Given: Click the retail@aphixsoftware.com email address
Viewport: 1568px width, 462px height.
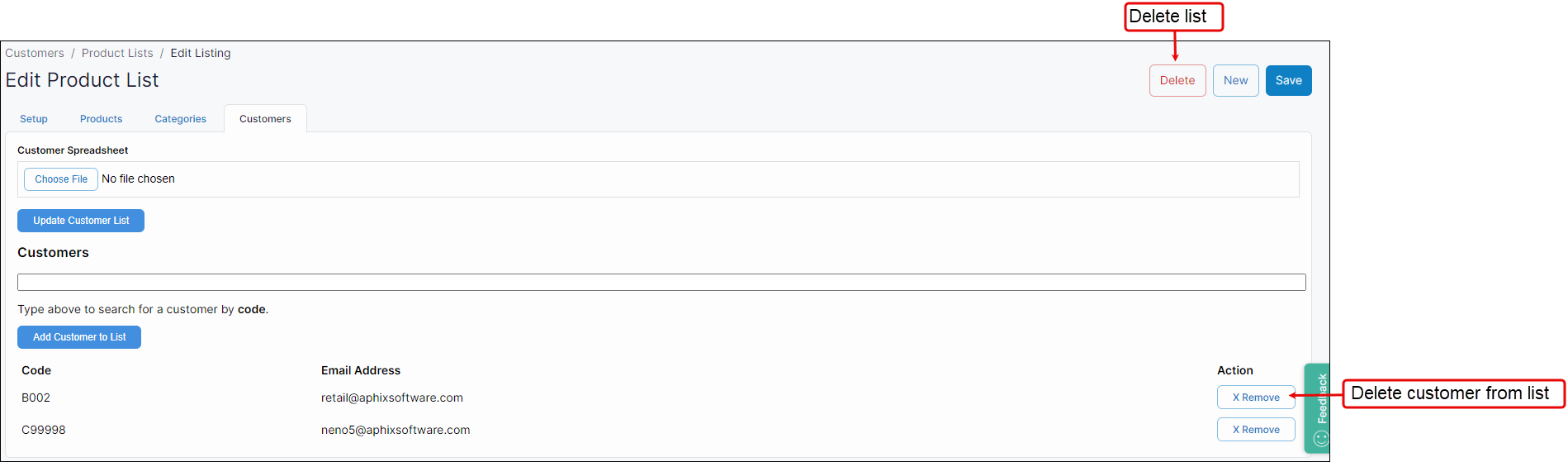Looking at the screenshot, I should (x=392, y=398).
